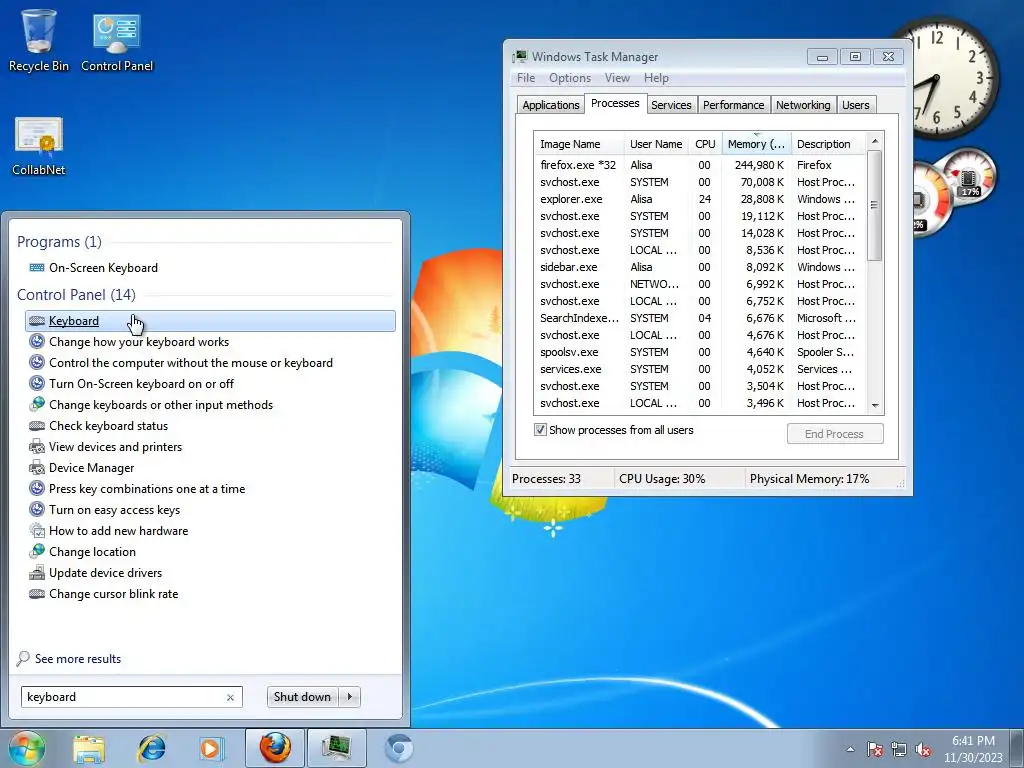Click the End Process button

point(835,434)
